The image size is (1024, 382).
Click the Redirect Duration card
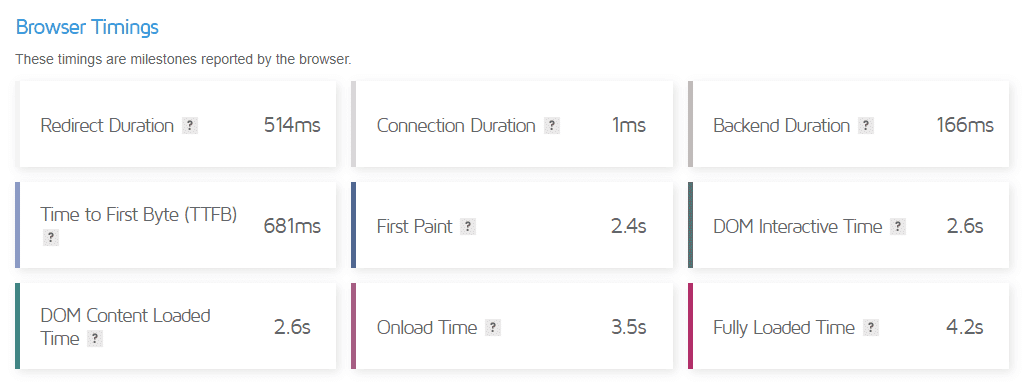(175, 124)
